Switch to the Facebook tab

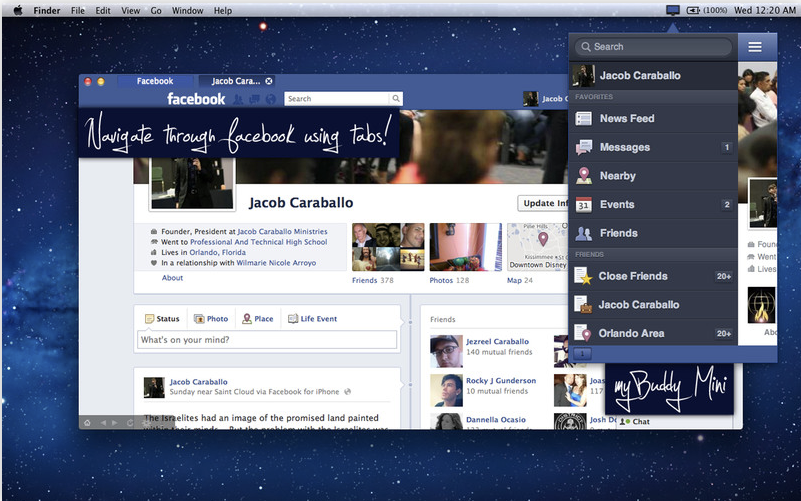155,81
